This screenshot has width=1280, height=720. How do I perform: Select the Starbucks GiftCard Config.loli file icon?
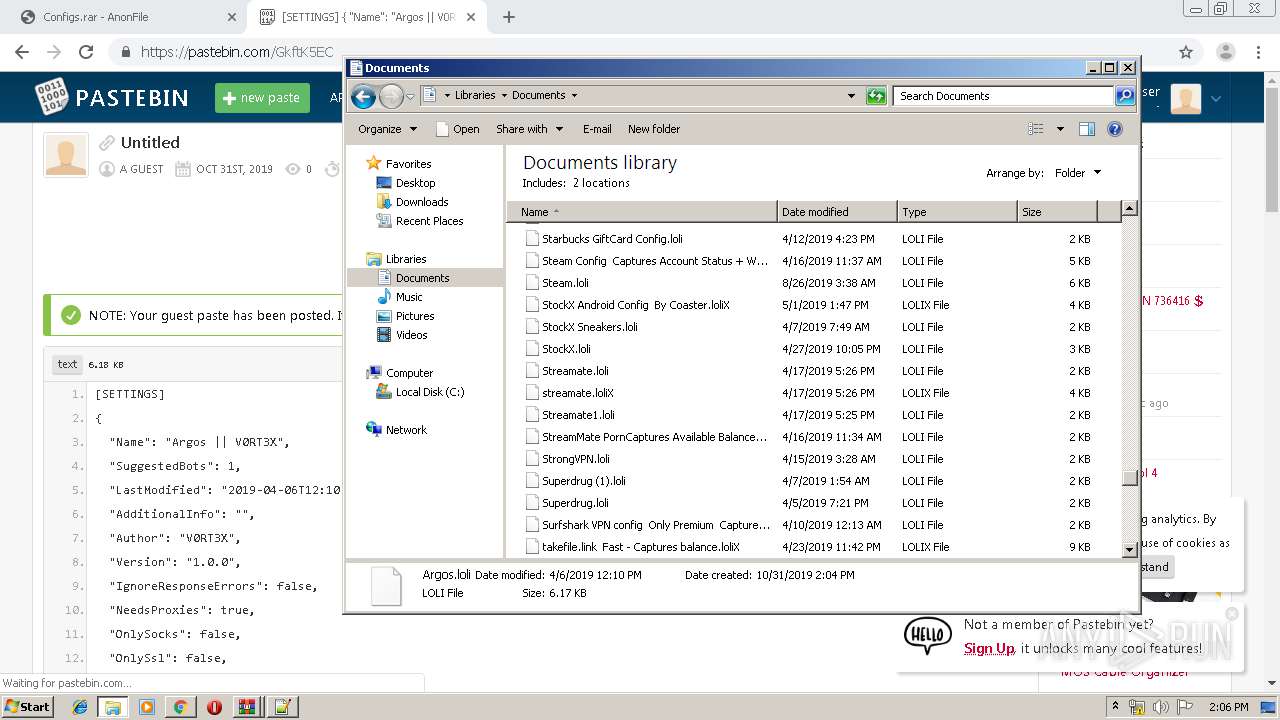point(532,239)
